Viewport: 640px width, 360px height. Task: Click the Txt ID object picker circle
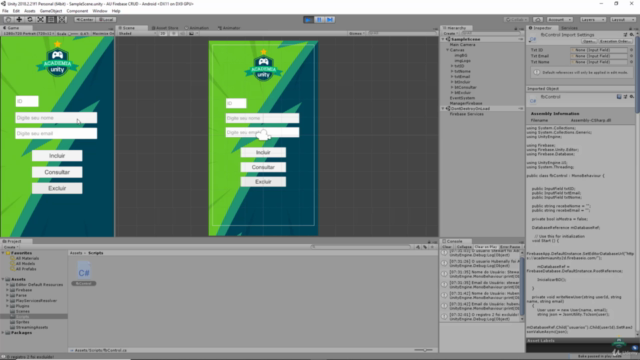coord(631,50)
